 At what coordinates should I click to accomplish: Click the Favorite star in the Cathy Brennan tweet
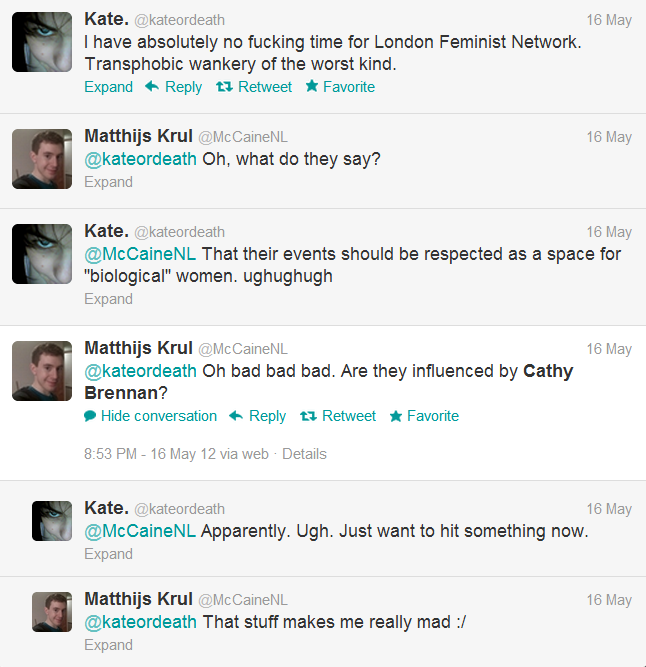(396, 416)
